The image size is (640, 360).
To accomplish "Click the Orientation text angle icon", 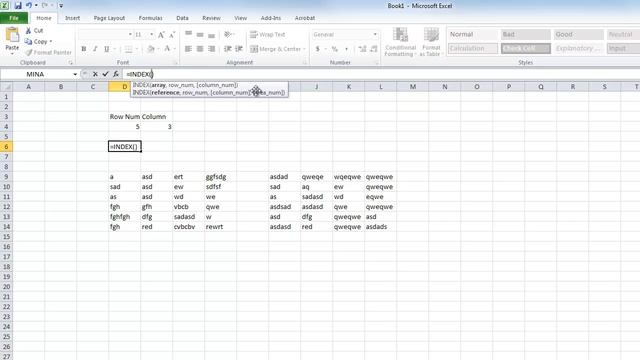I will 228,34.
